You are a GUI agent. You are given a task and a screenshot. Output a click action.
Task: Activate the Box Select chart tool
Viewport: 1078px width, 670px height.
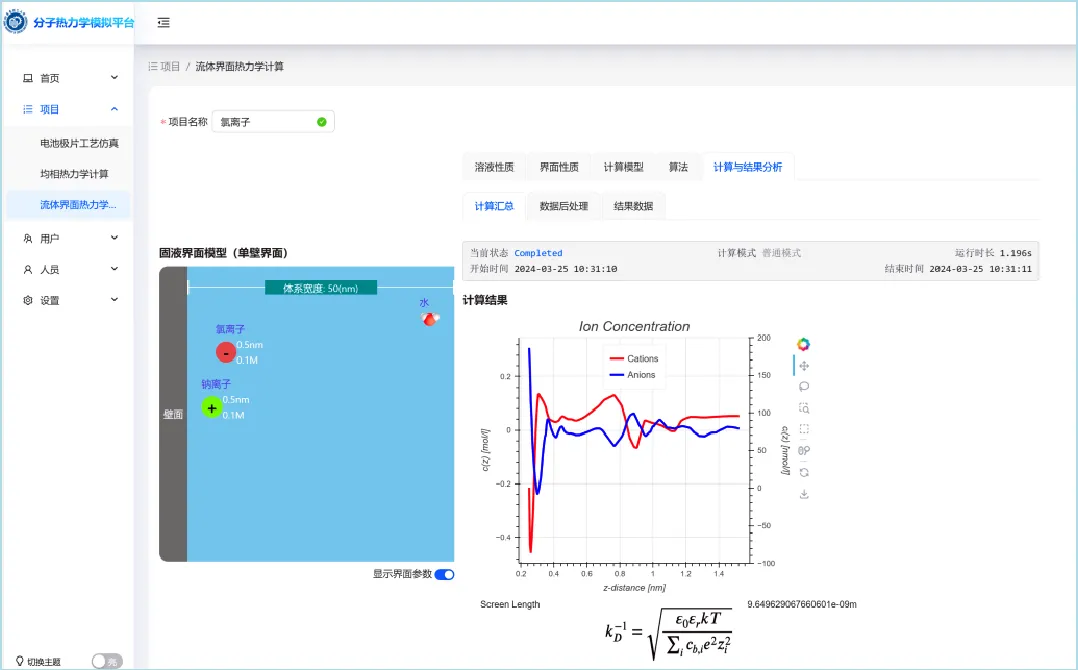pyautogui.click(x=803, y=429)
